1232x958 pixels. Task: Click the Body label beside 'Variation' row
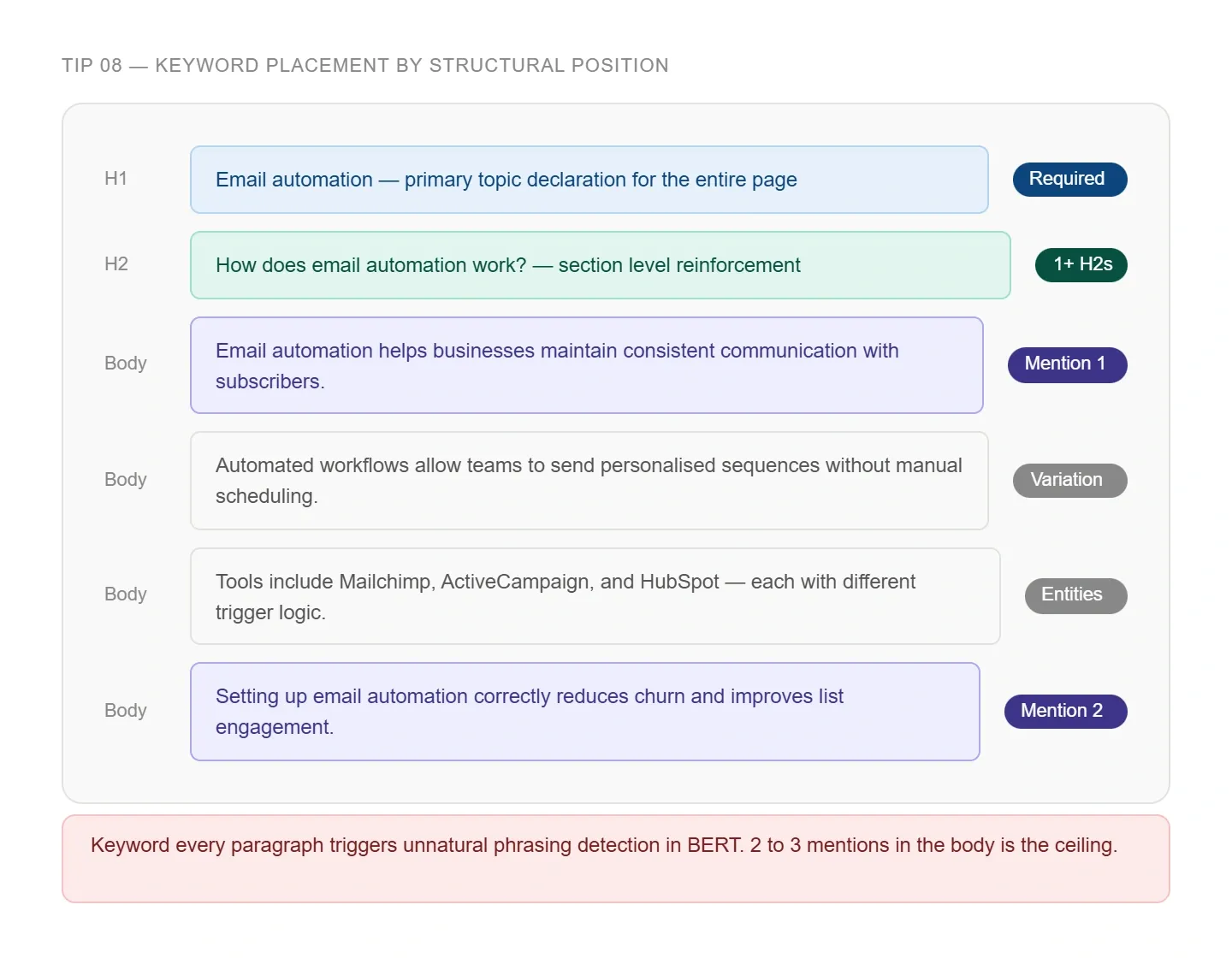pyautogui.click(x=126, y=480)
